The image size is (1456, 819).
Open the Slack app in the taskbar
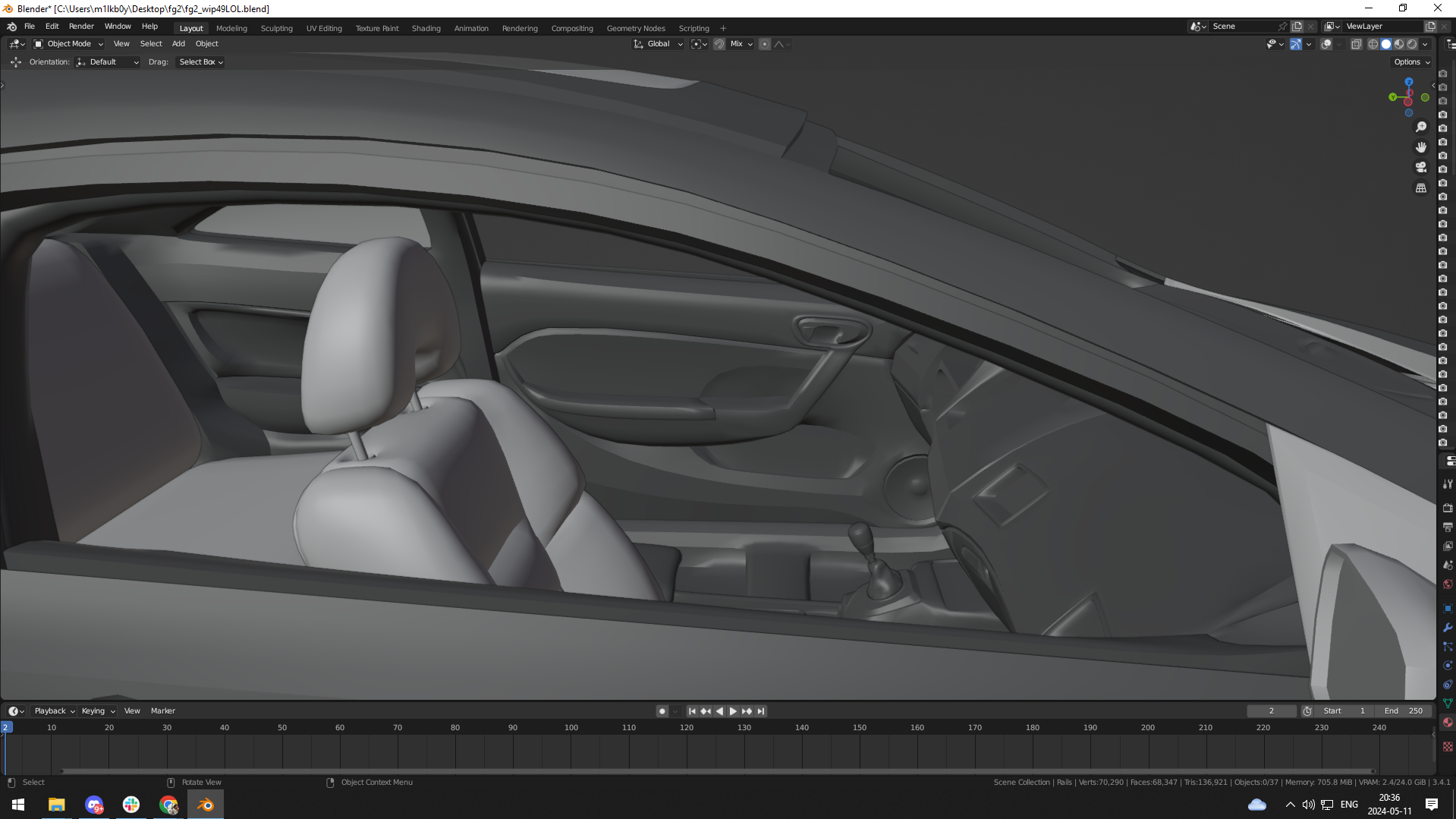click(x=131, y=805)
